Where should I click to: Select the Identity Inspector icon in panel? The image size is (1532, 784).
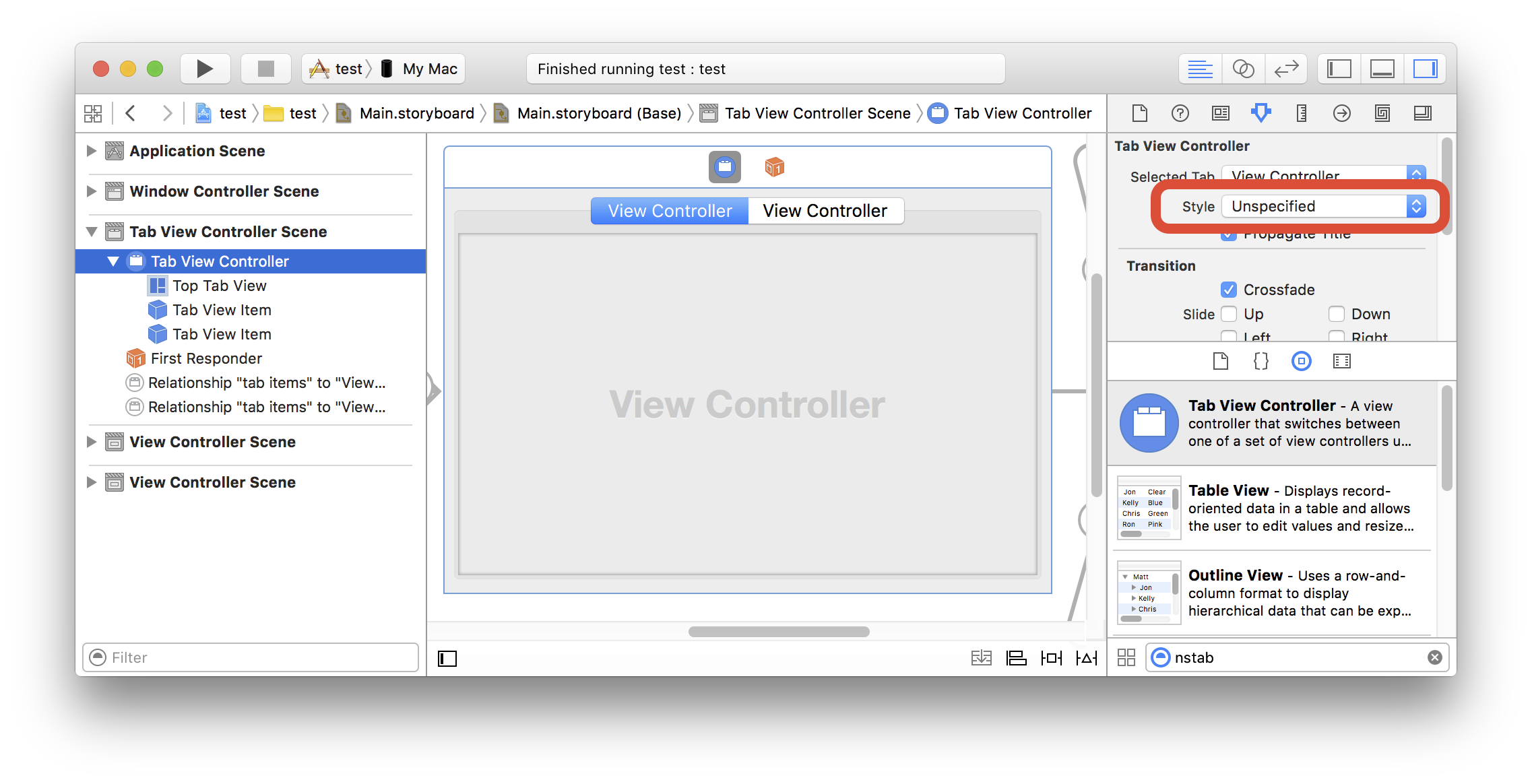(x=1221, y=112)
